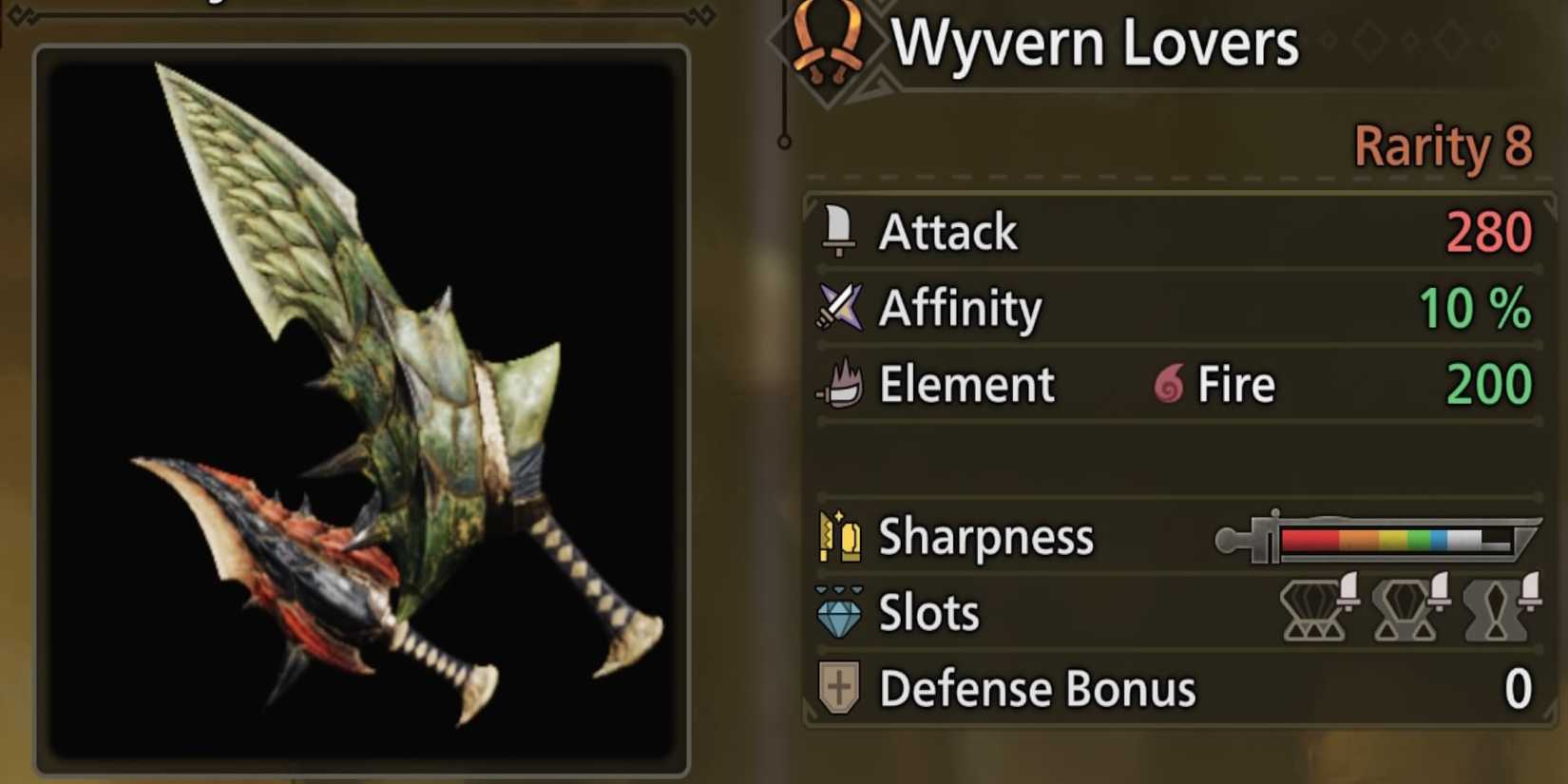Click the Affinity crossed swords icon
The height and width of the screenshot is (784, 1568).
pyautogui.click(x=839, y=307)
